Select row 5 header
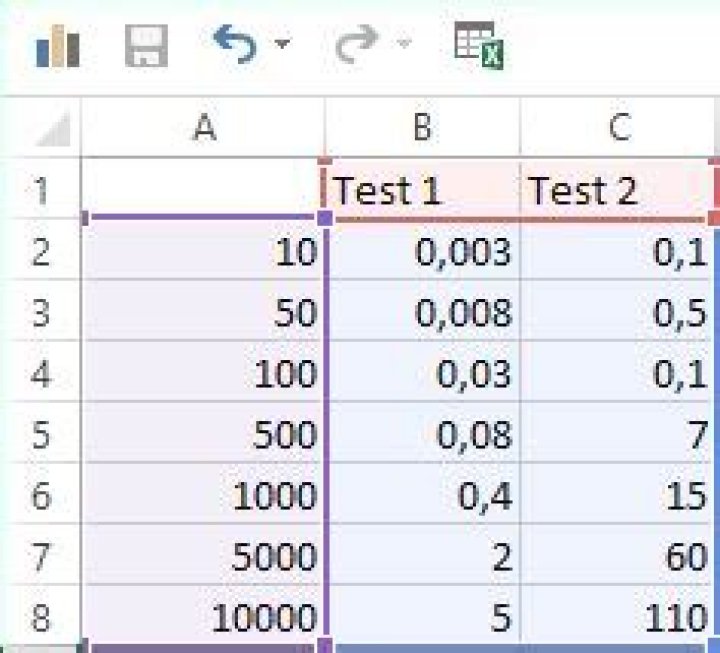 40,433
